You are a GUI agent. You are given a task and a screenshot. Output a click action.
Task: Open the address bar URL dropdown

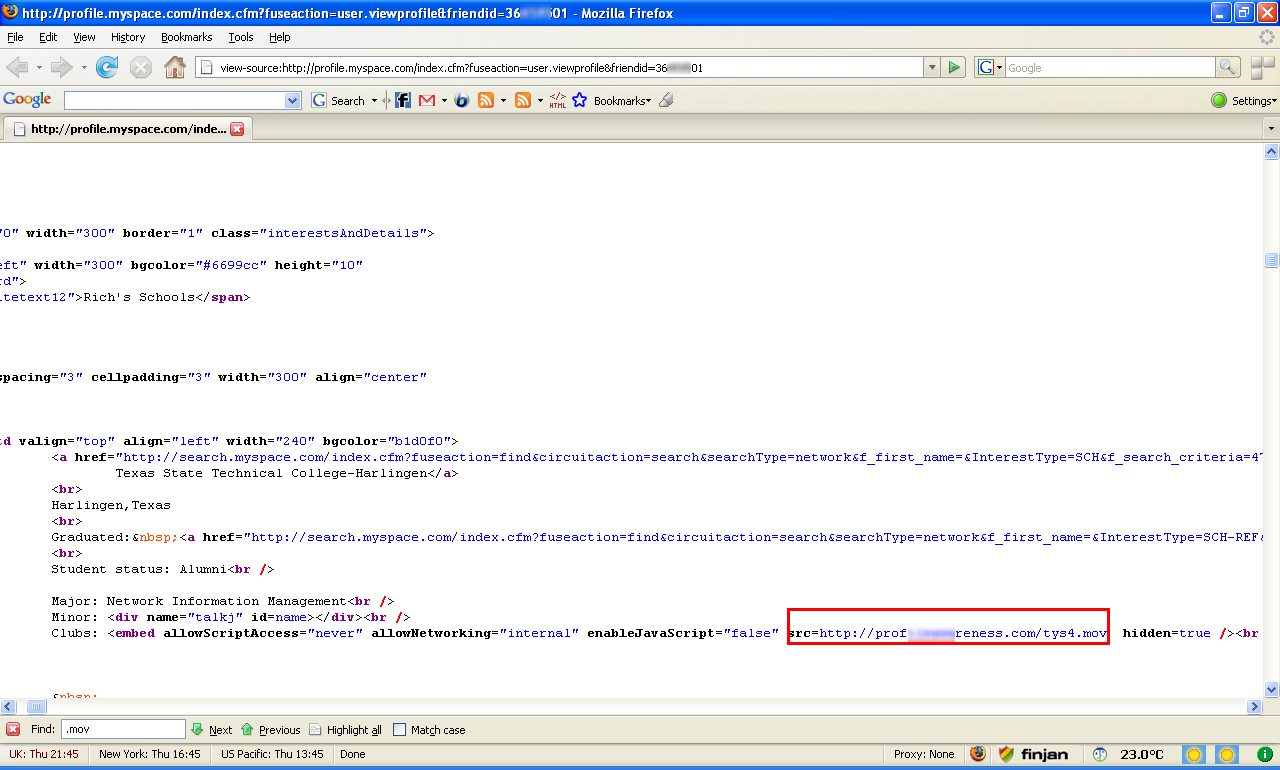coord(932,67)
